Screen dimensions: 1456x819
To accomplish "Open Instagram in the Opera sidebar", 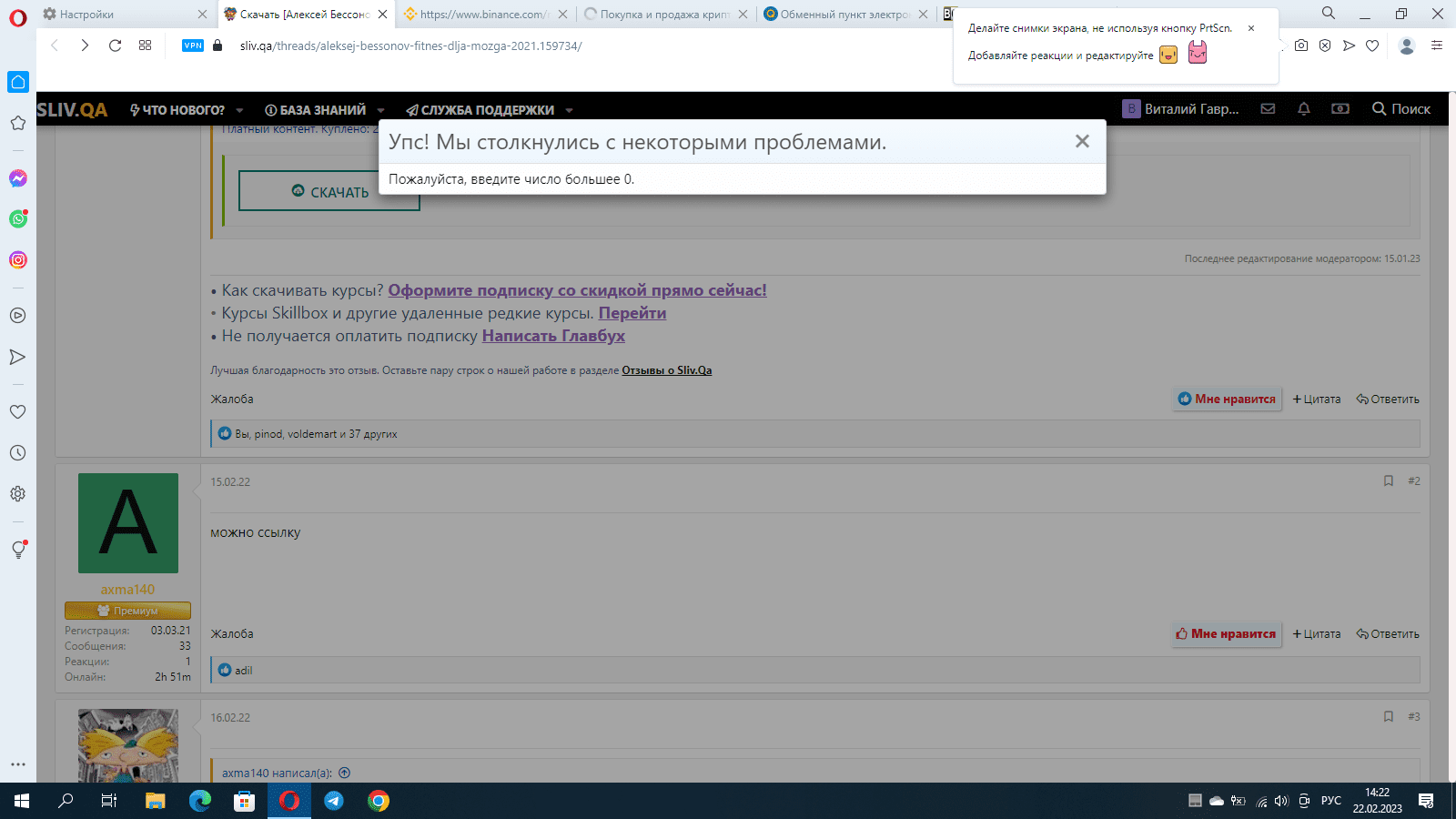I will pos(17,260).
